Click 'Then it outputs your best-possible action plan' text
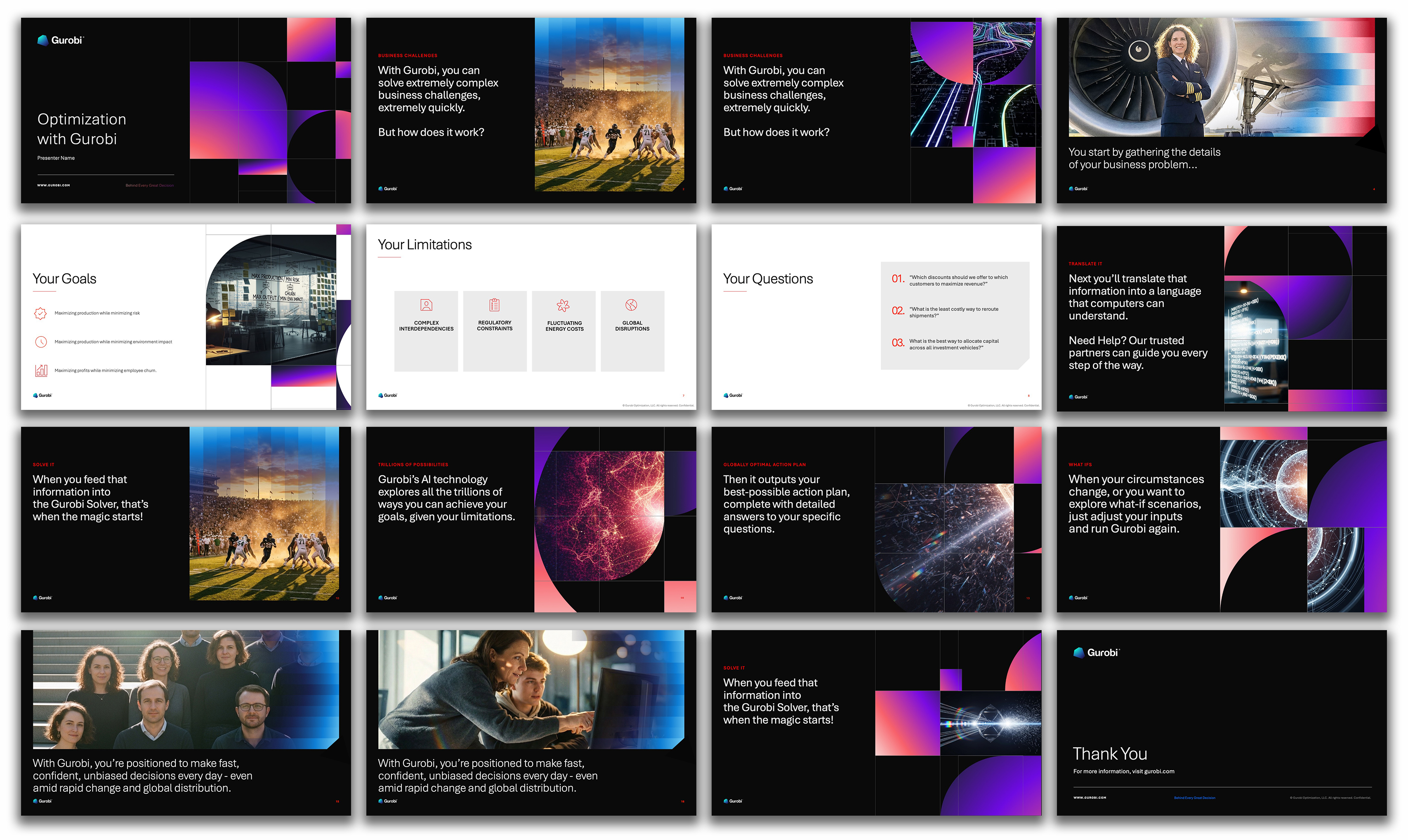 pyautogui.click(x=786, y=504)
